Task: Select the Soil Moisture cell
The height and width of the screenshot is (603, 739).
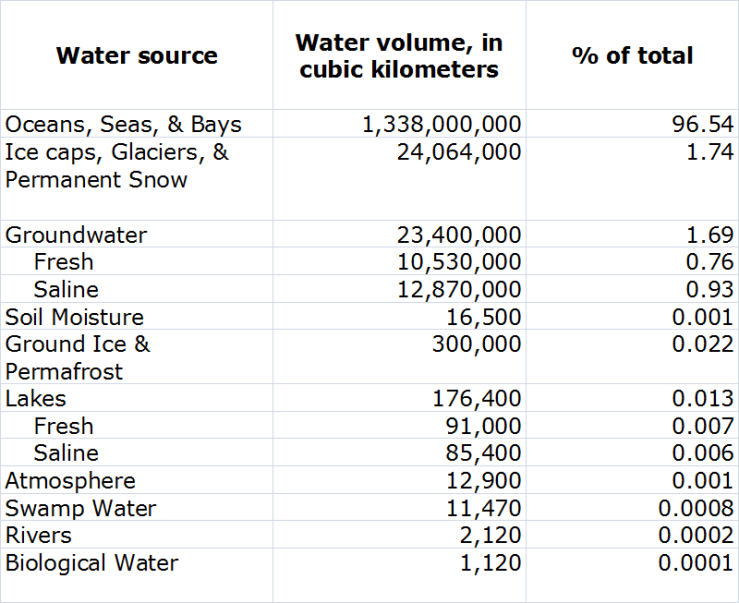Action: tap(137, 316)
